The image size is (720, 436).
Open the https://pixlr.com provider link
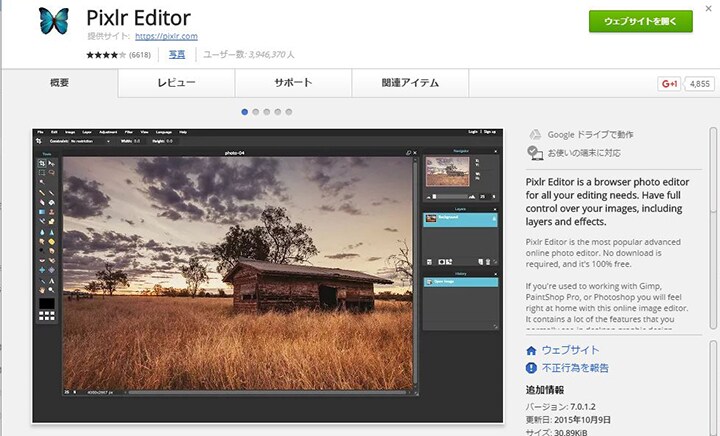click(x=166, y=36)
